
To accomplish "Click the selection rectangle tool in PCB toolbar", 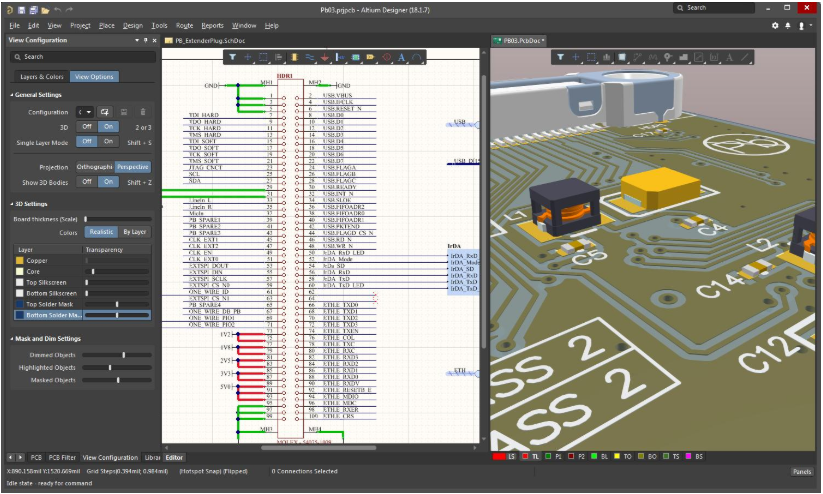I will [592, 57].
